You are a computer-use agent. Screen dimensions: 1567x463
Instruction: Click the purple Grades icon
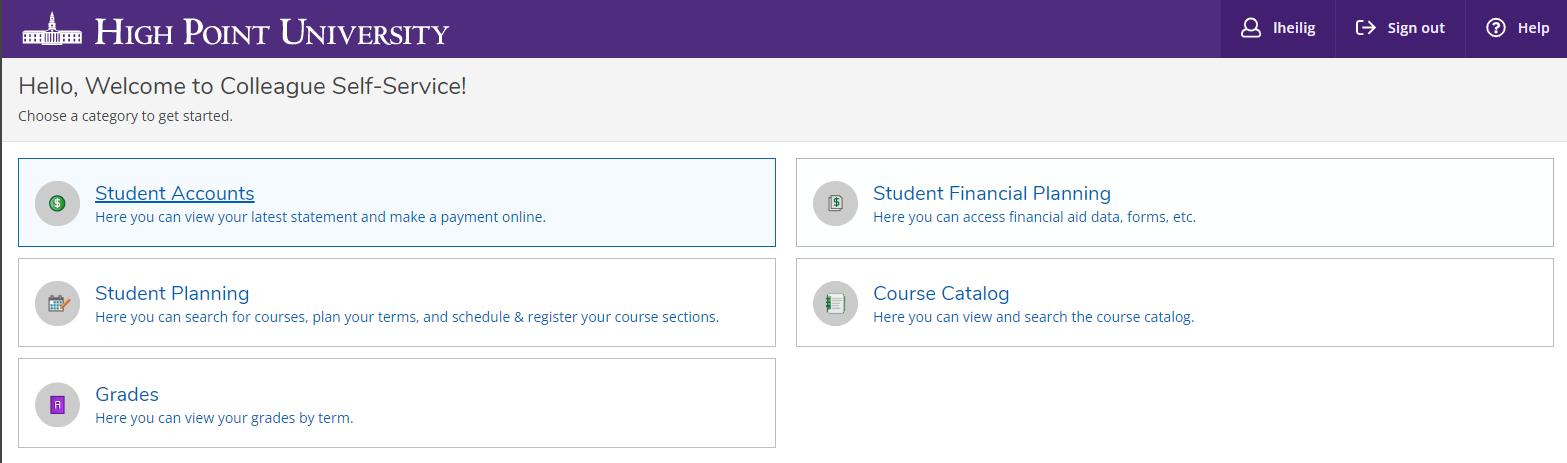click(57, 404)
